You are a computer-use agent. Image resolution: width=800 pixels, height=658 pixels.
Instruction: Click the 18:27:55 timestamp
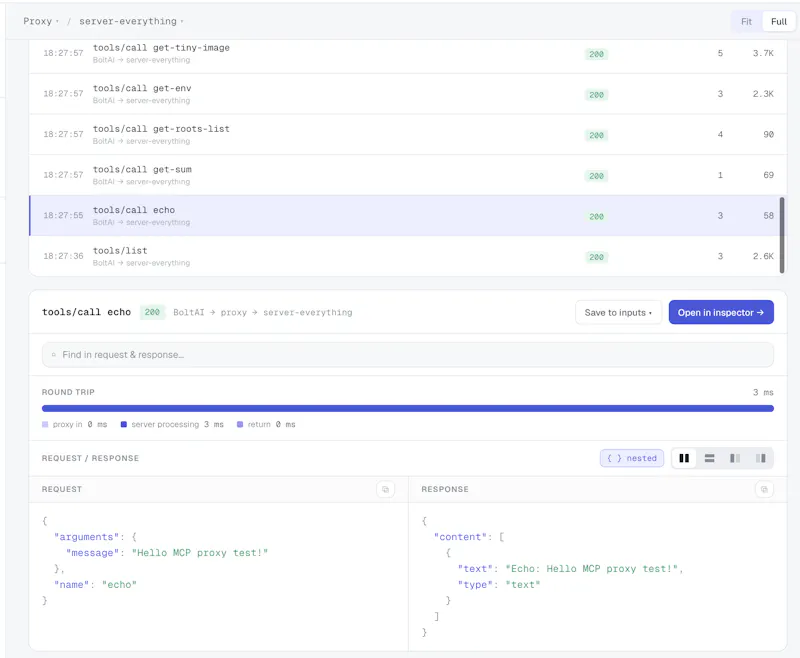pos(63,216)
